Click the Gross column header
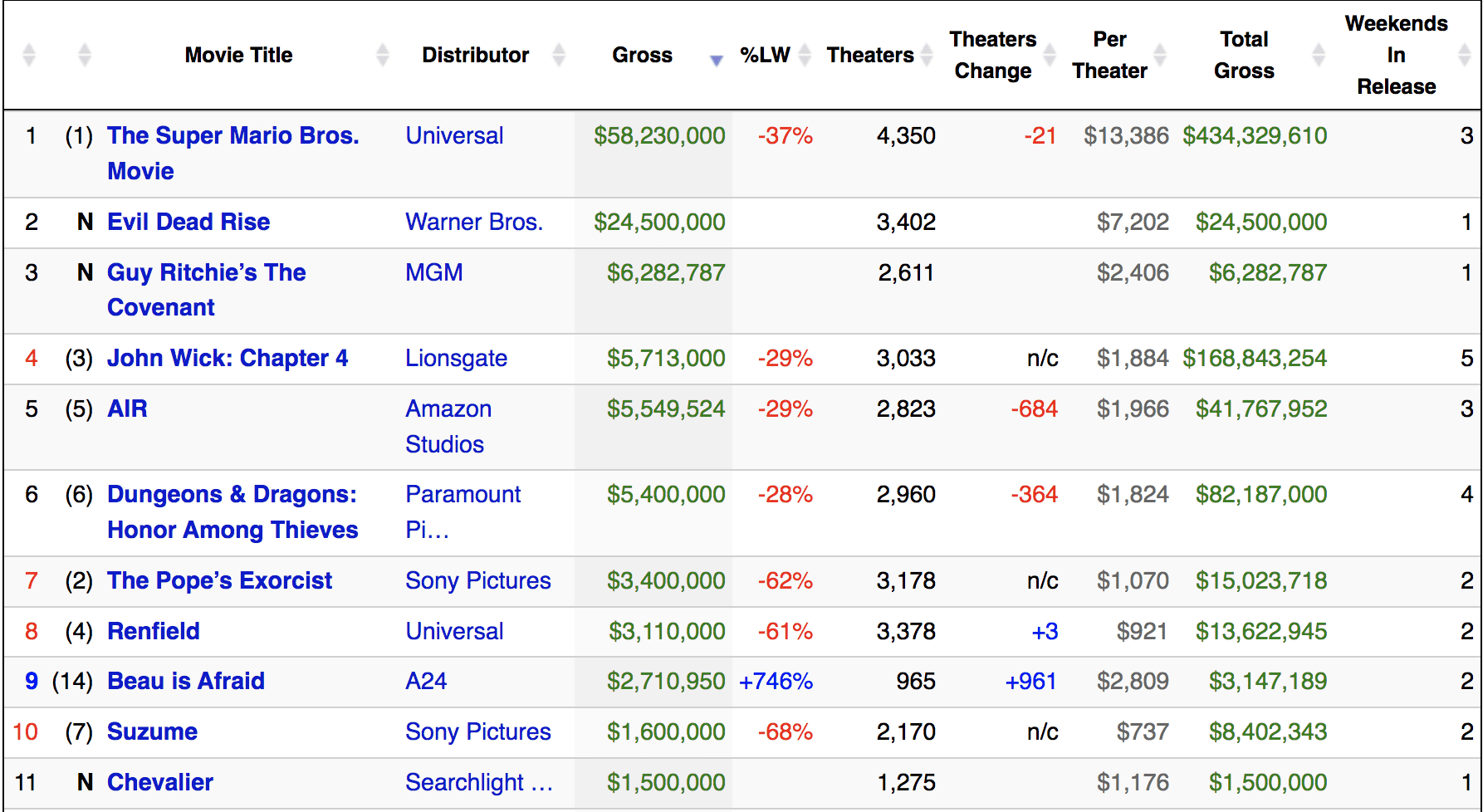This screenshot has height=812, width=1483. [x=643, y=55]
